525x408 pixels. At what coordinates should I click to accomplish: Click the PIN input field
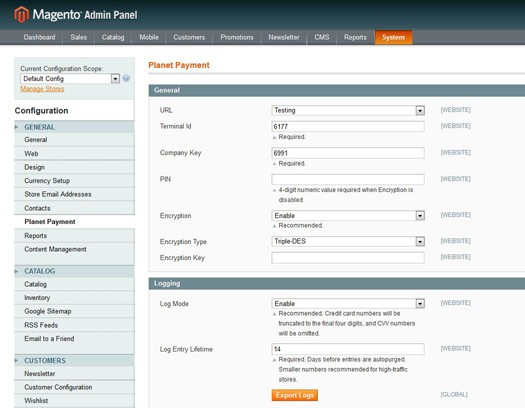(348, 179)
